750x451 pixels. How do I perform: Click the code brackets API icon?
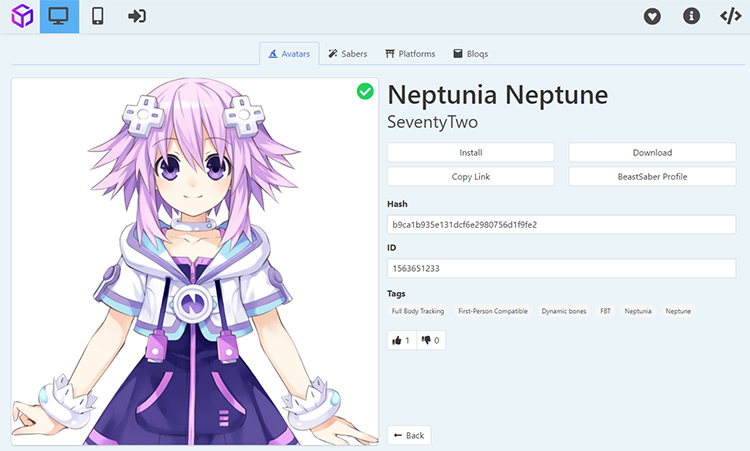pos(730,16)
